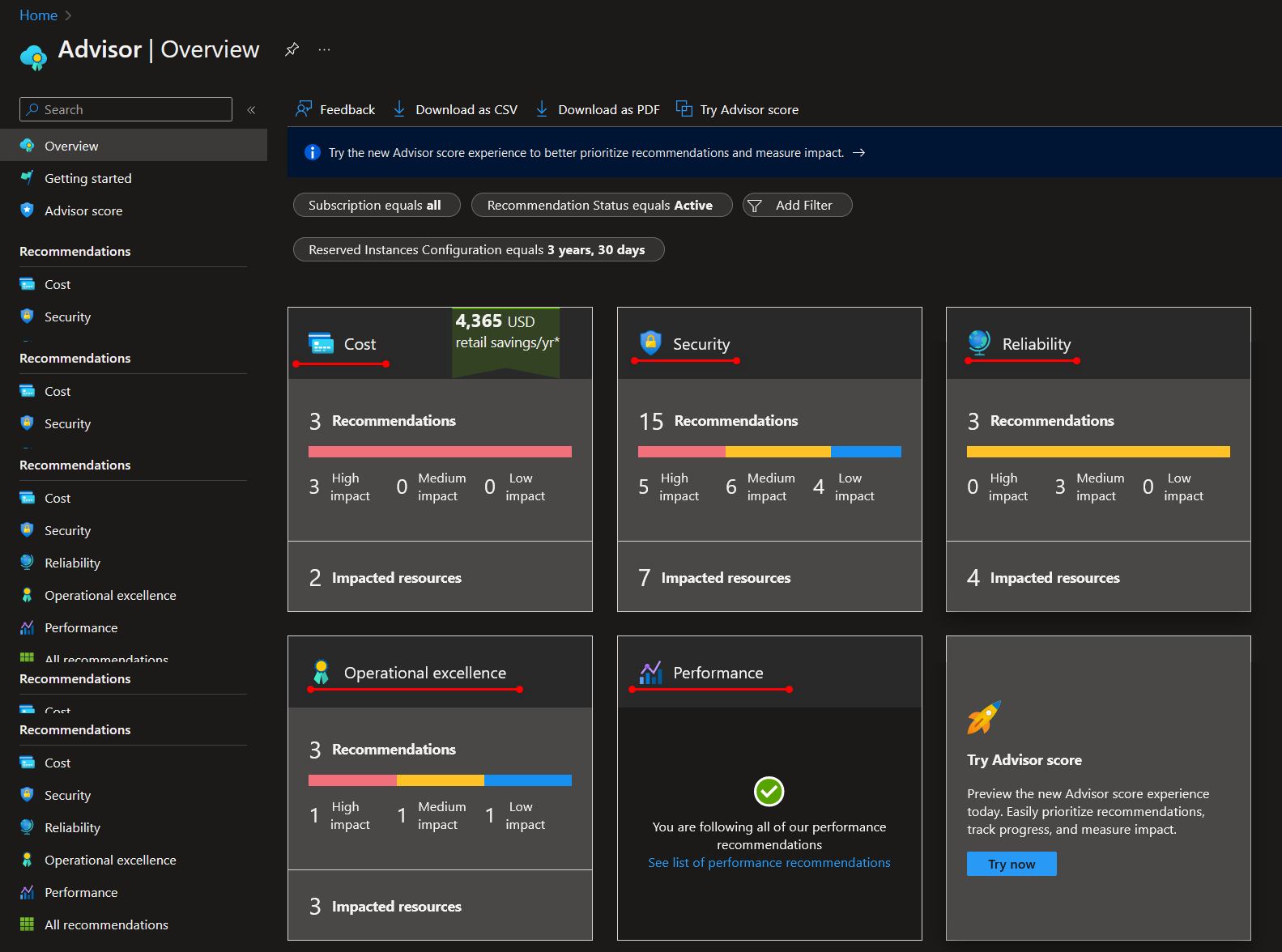Click 3 Medium impact in the Reliability card

click(x=1089, y=487)
